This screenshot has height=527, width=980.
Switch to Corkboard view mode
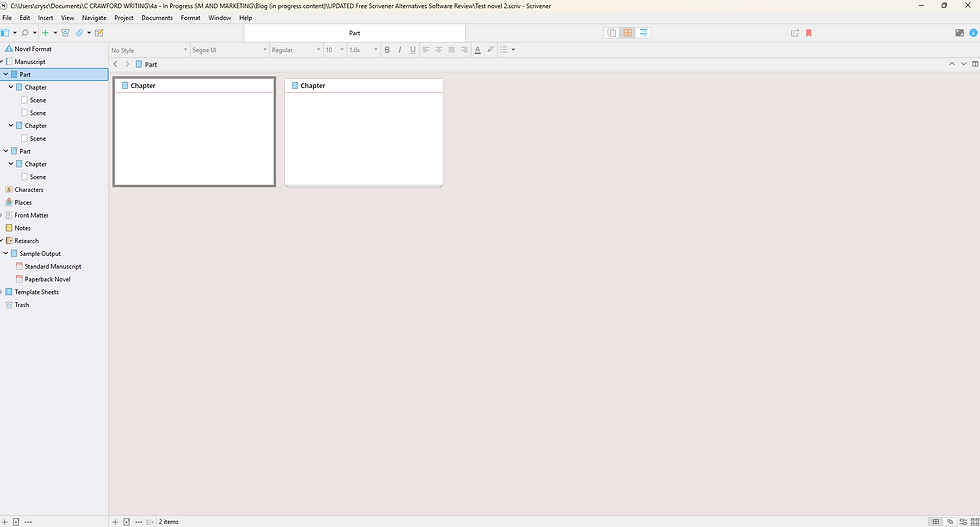[x=628, y=33]
